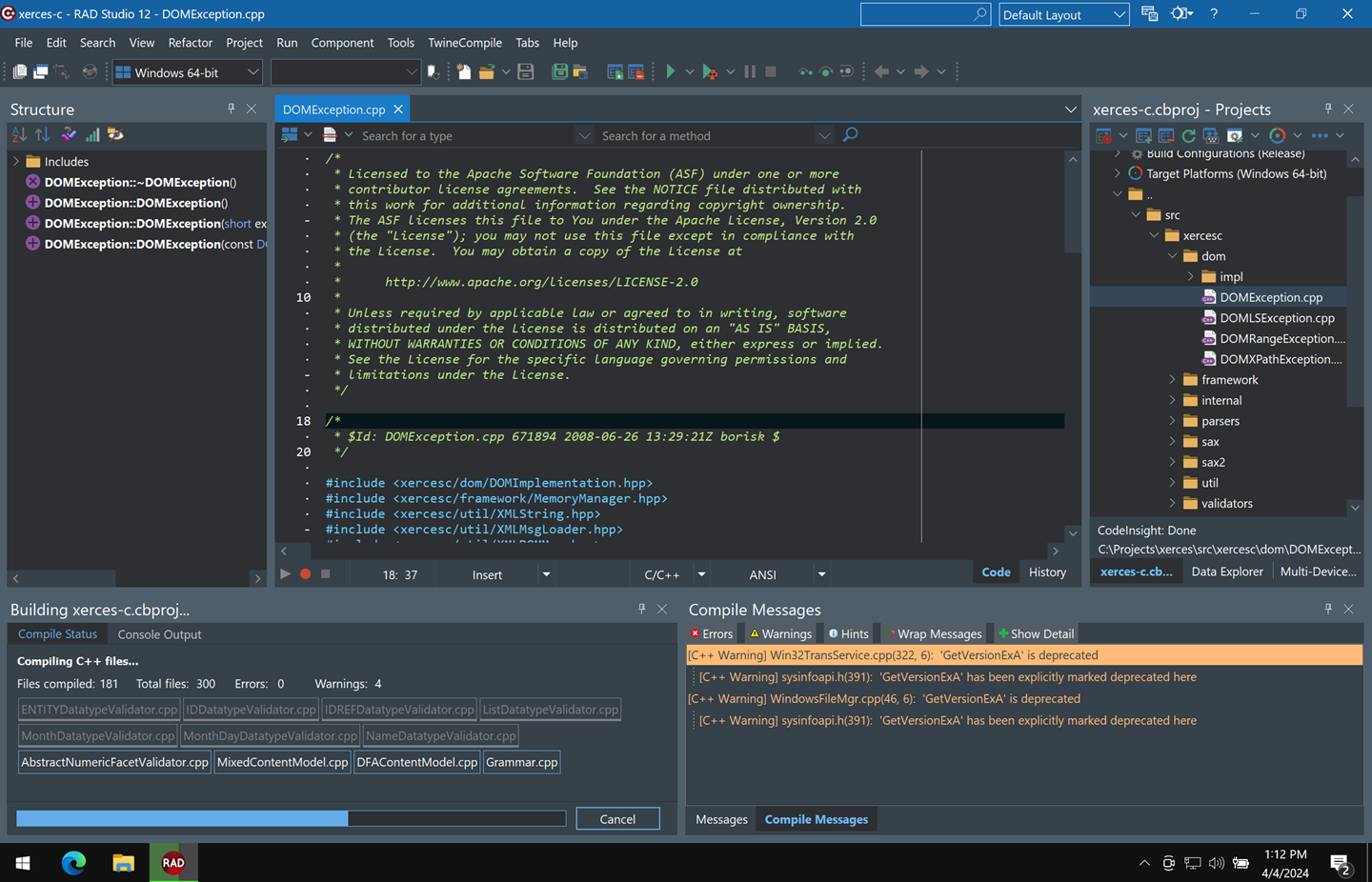Expand the framework folder in project tree

[1173, 380]
